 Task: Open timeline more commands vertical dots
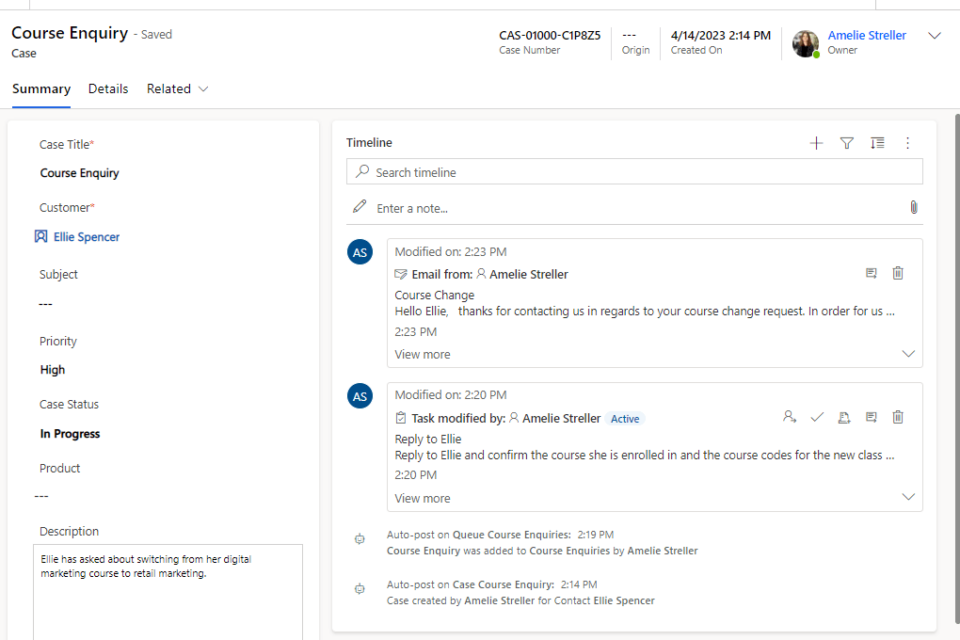tap(908, 143)
